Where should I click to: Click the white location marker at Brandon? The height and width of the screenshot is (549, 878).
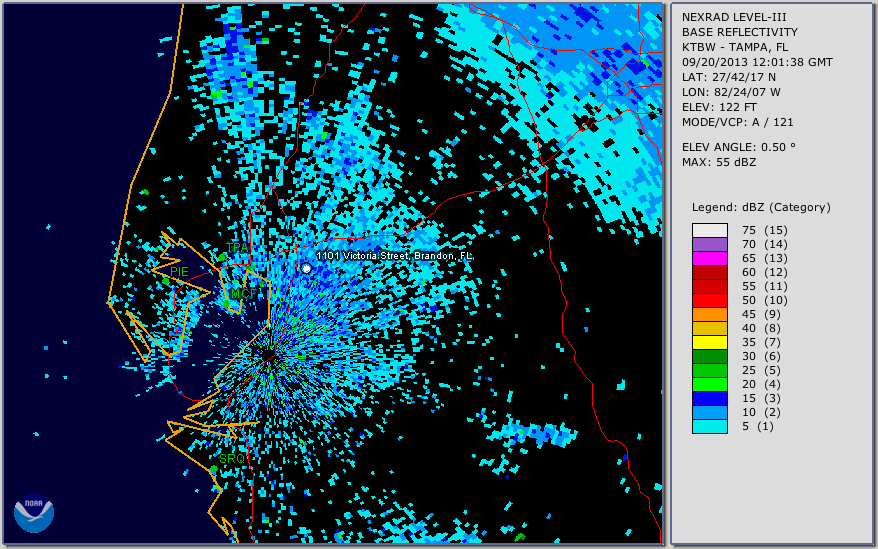coord(306,269)
